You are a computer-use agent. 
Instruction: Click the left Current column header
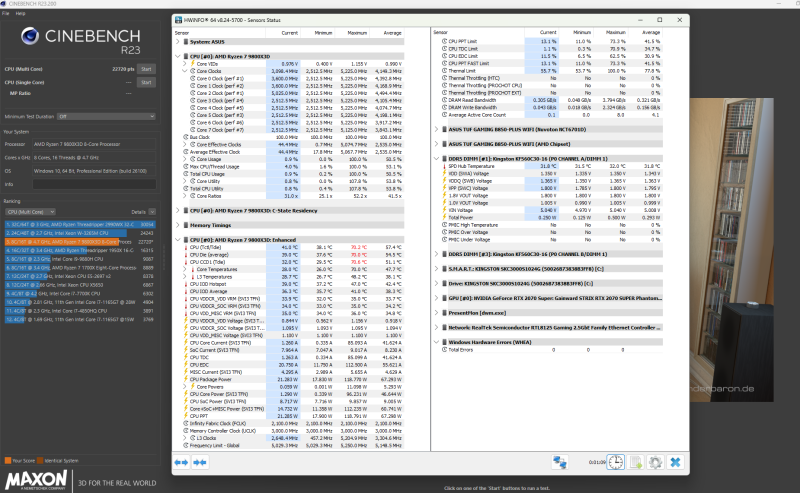click(289, 33)
